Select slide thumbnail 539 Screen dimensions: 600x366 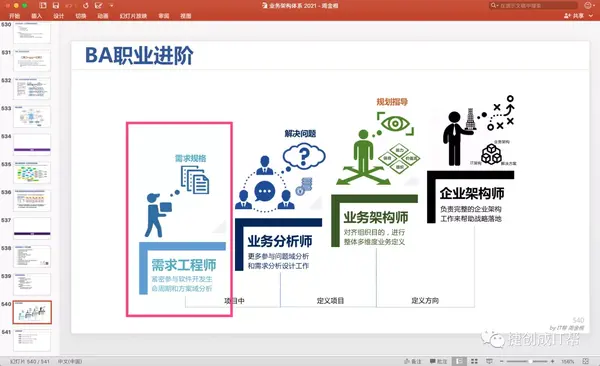(x=32, y=284)
